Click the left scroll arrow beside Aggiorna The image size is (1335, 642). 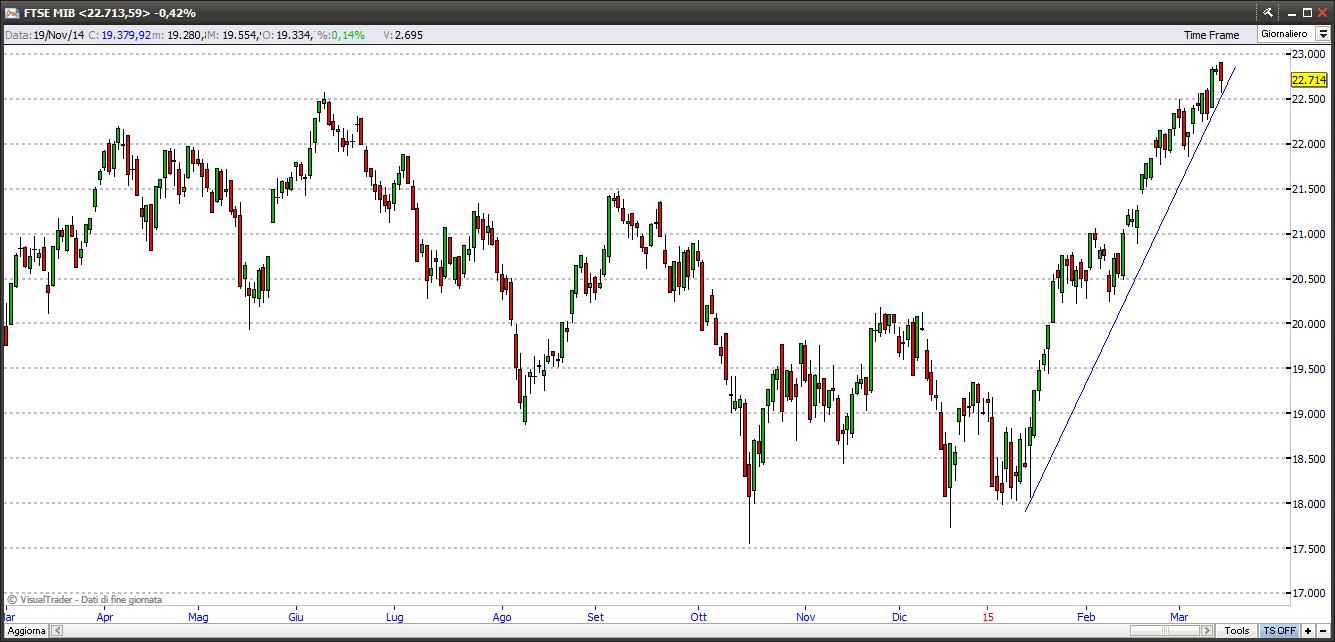57,631
